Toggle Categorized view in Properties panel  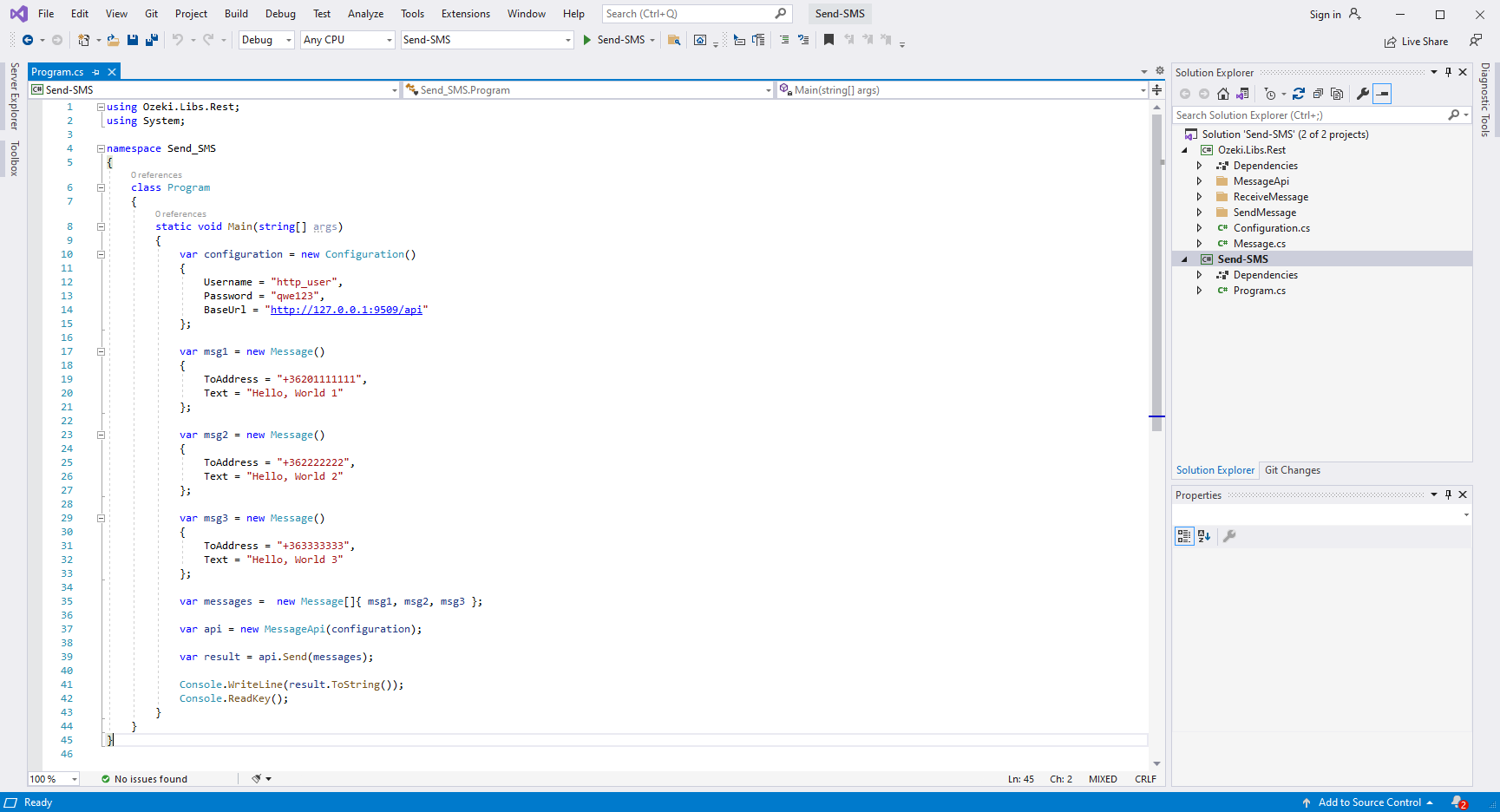[x=1184, y=536]
